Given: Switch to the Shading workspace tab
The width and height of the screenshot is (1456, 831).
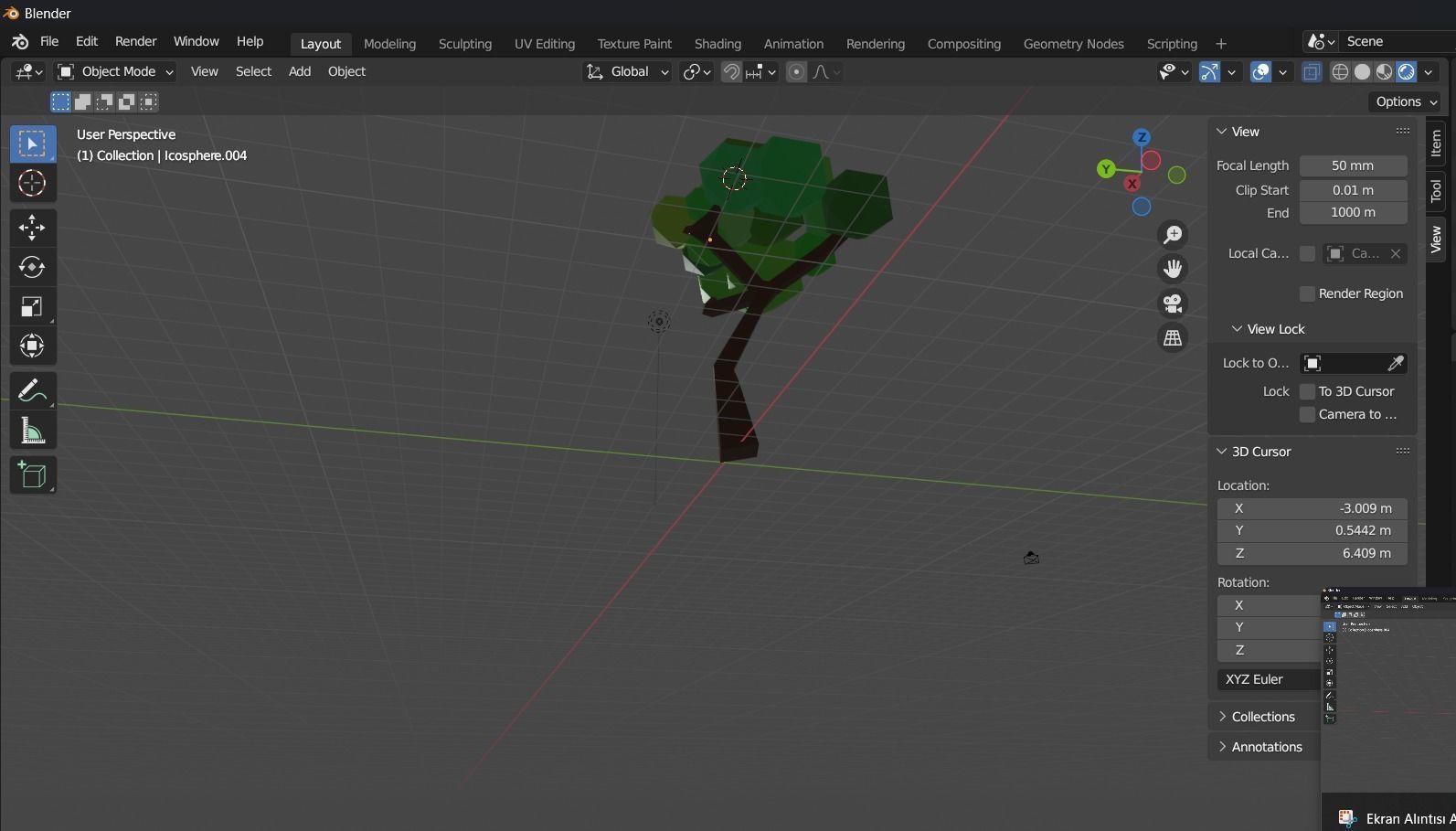Looking at the screenshot, I should point(717,44).
